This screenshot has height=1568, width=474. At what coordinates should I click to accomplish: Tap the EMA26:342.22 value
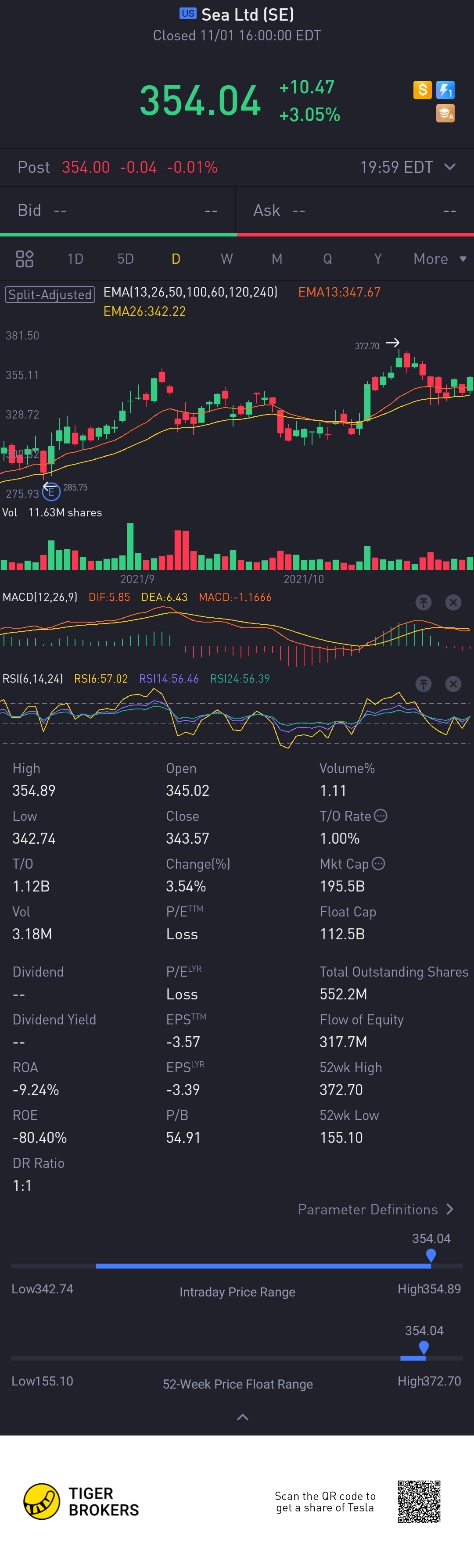pyautogui.click(x=144, y=311)
